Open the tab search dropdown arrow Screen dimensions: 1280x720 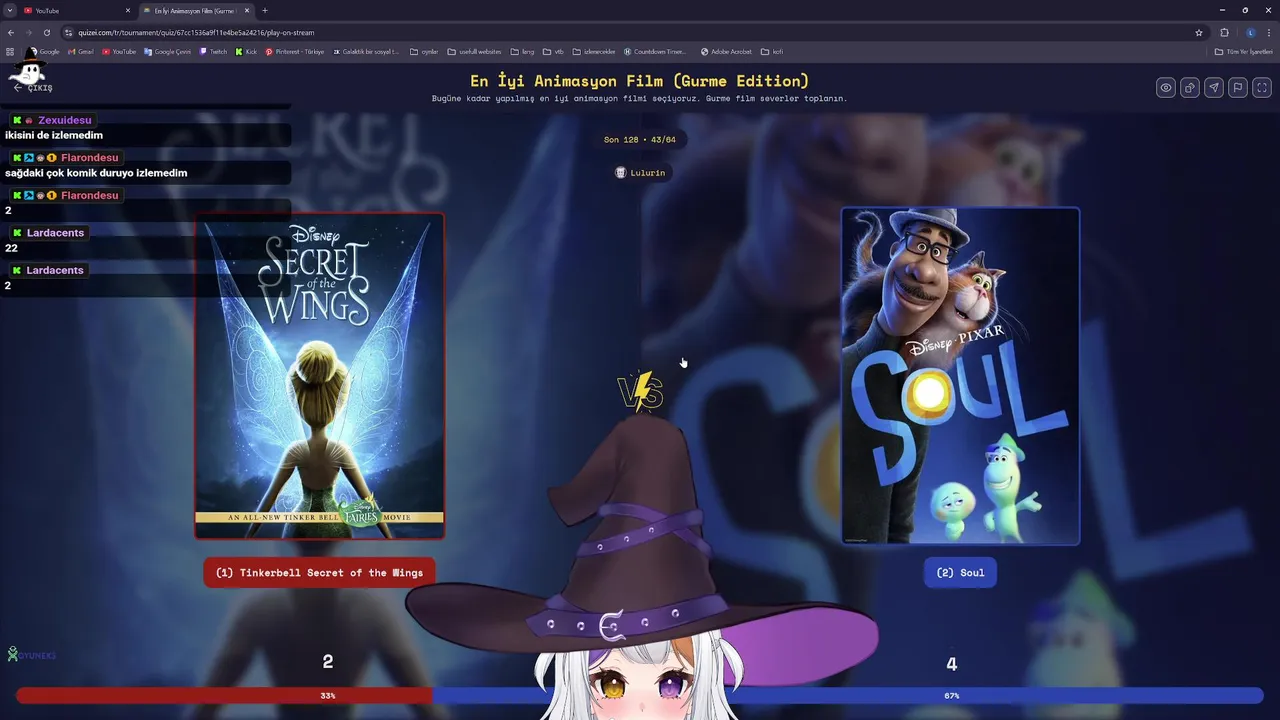pyautogui.click(x=9, y=10)
